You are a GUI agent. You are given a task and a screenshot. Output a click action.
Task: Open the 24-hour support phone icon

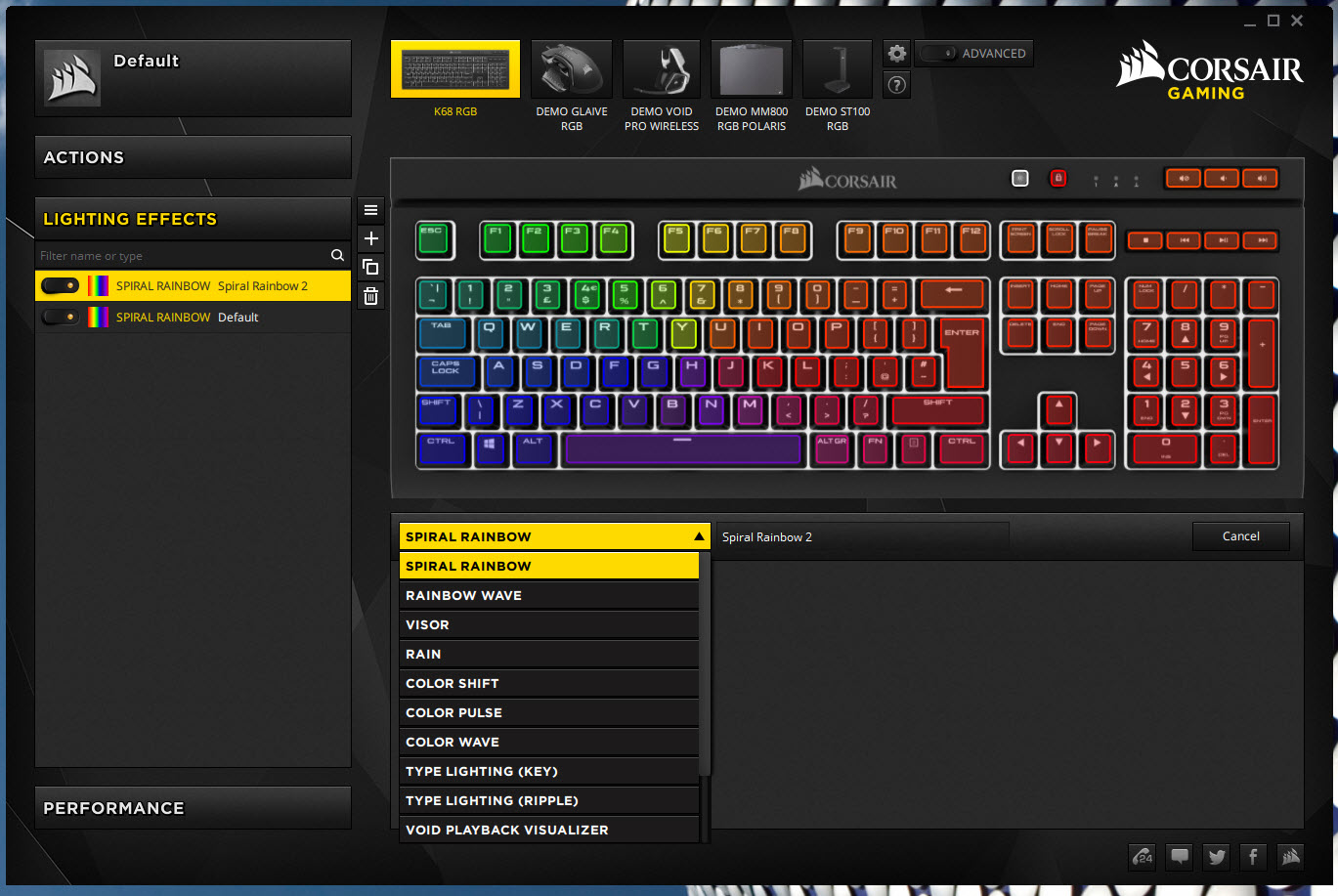click(x=1143, y=857)
